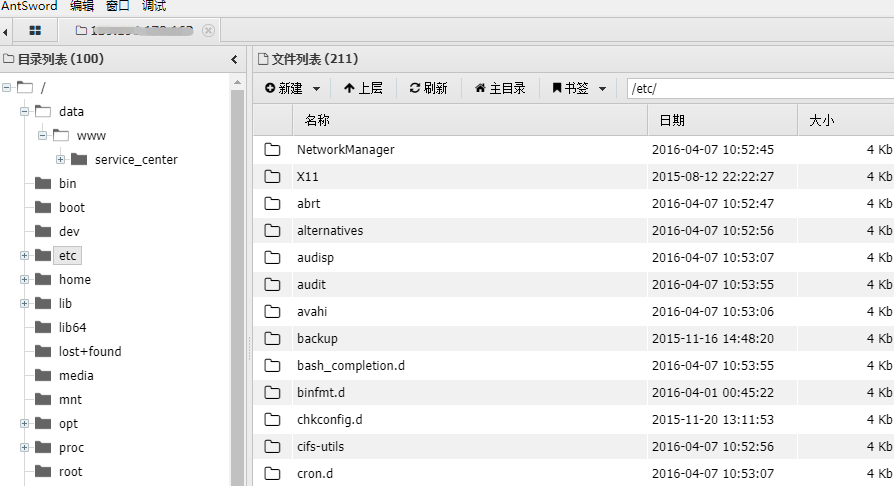
Task: Click the left tab-scroll arrow
Action: click(5, 32)
